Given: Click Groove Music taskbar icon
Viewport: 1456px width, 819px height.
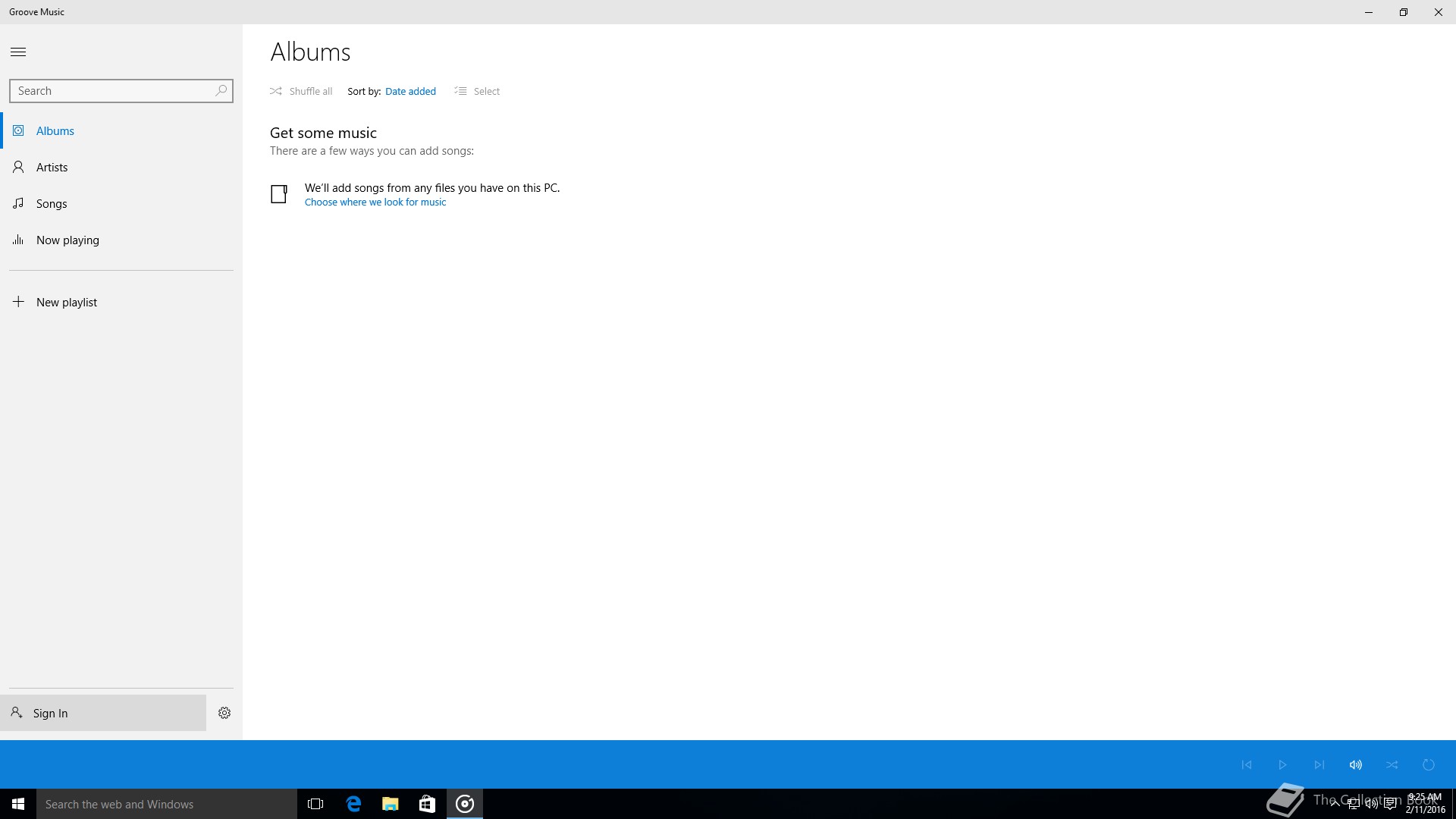Looking at the screenshot, I should pos(465,804).
